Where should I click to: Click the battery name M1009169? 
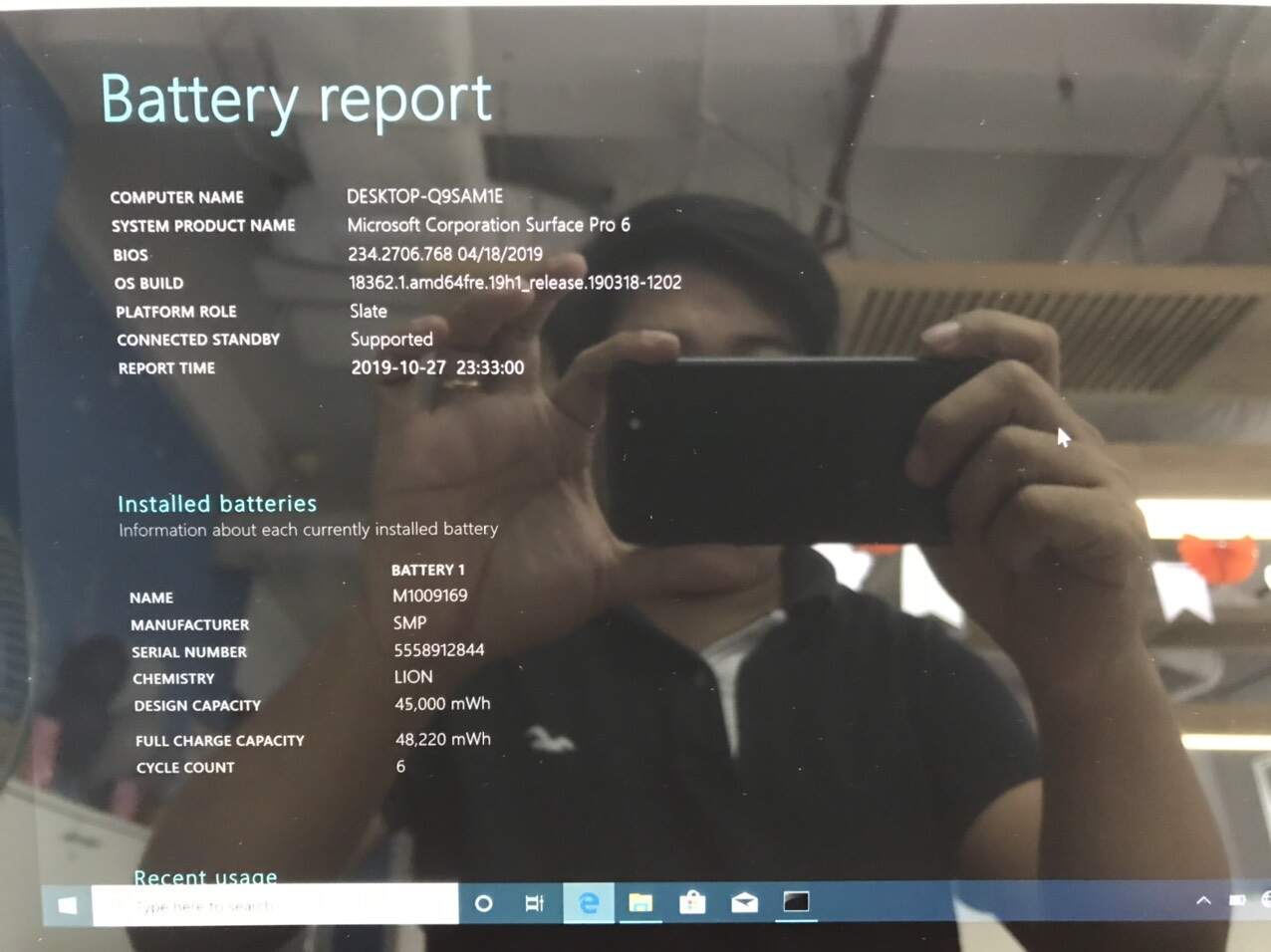click(x=429, y=595)
